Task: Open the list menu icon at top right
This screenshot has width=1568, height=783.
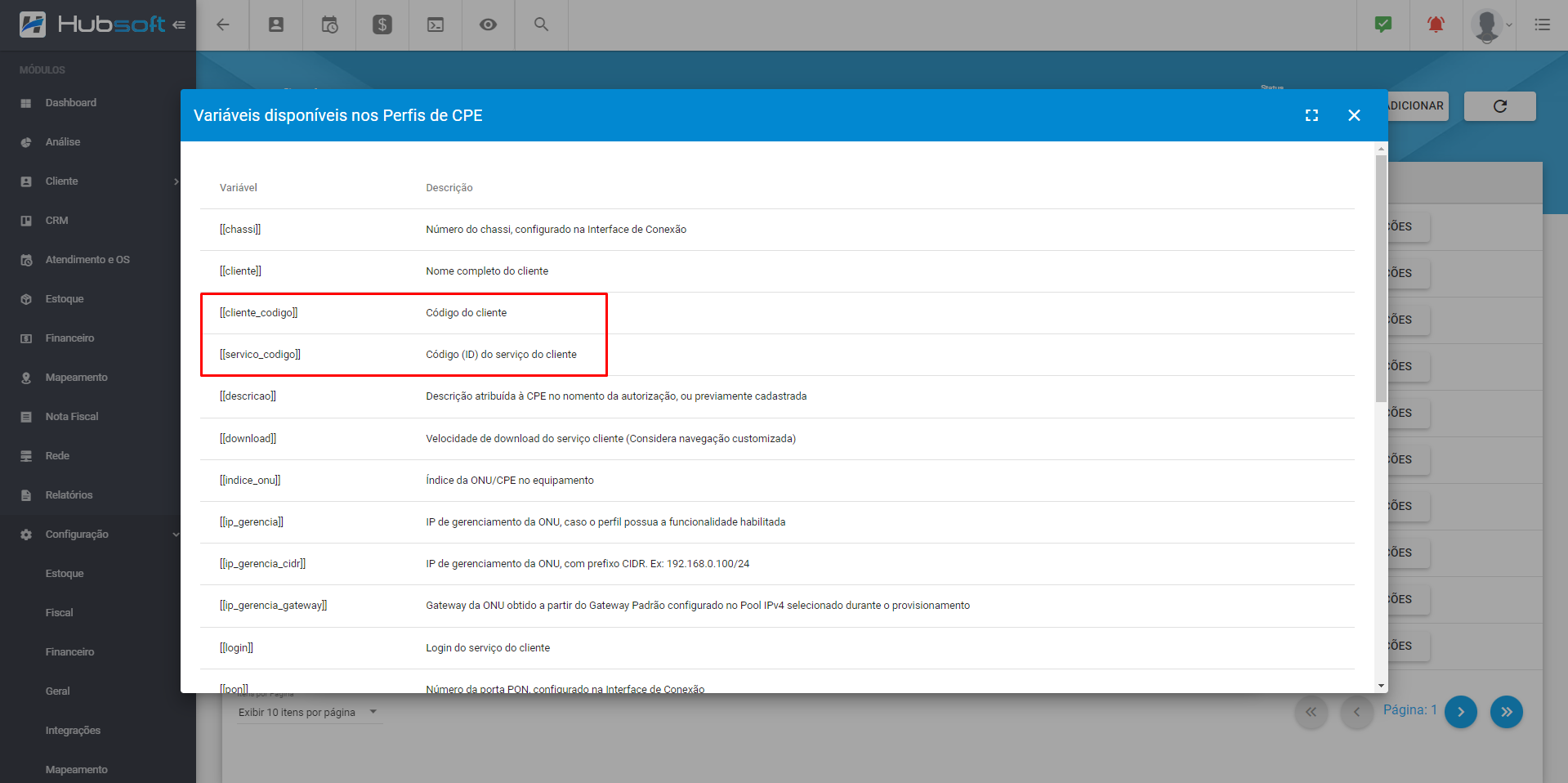Action: (1543, 25)
